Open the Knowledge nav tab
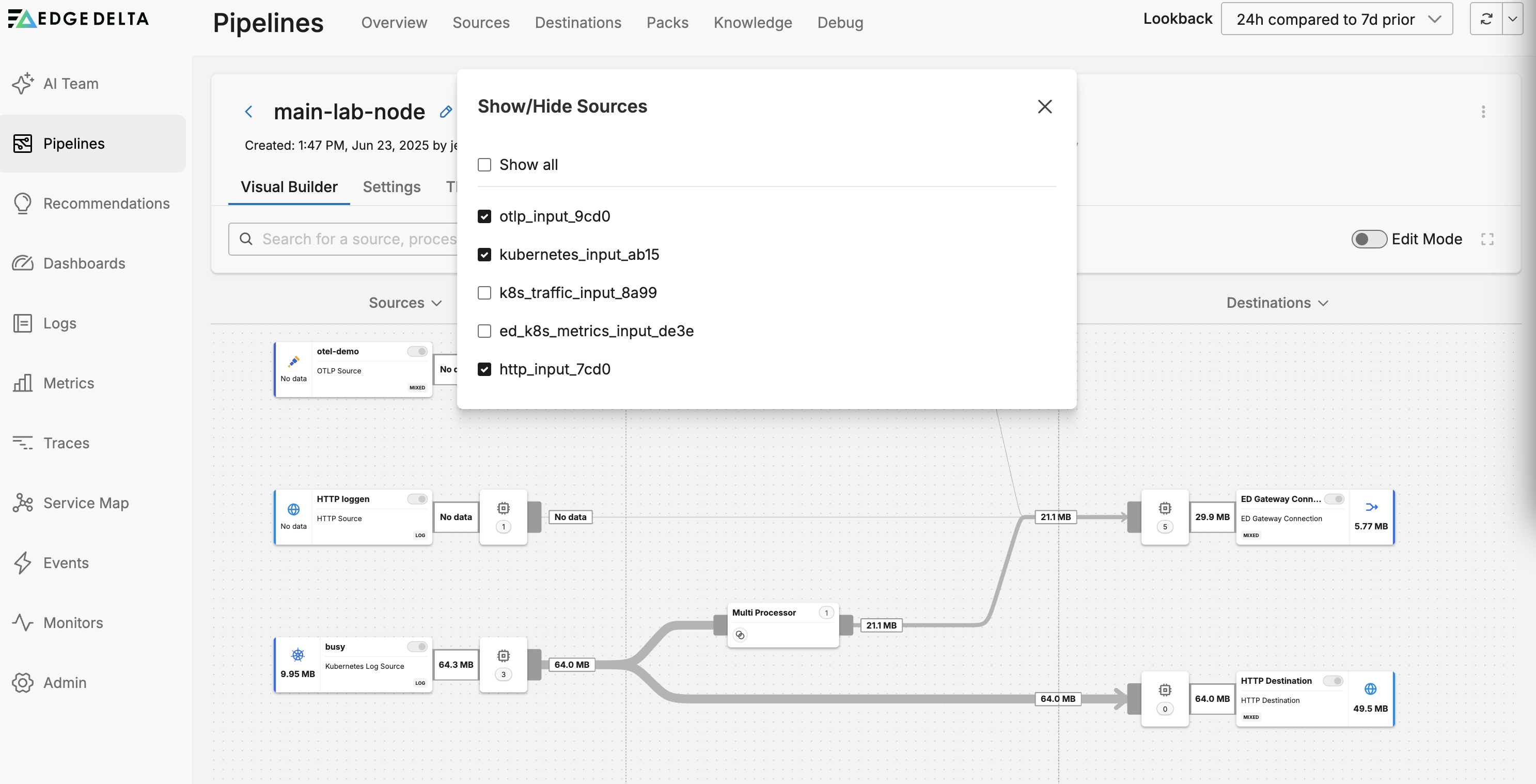1536x784 pixels. click(x=753, y=23)
